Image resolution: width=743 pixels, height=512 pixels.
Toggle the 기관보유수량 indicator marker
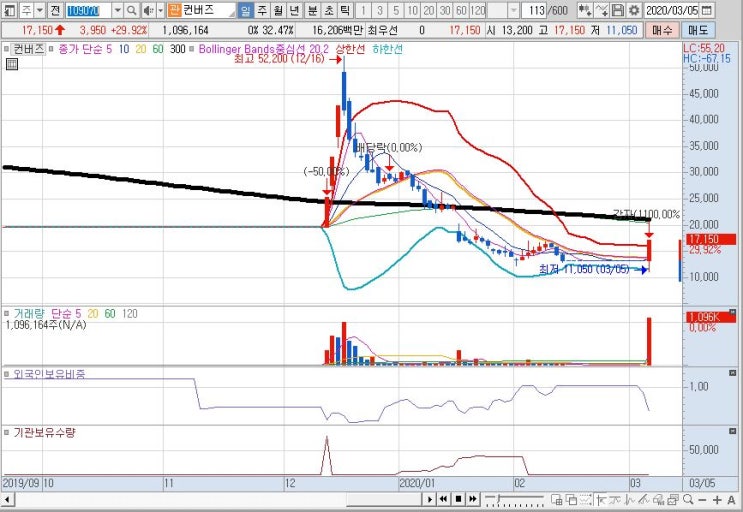pos(7,432)
